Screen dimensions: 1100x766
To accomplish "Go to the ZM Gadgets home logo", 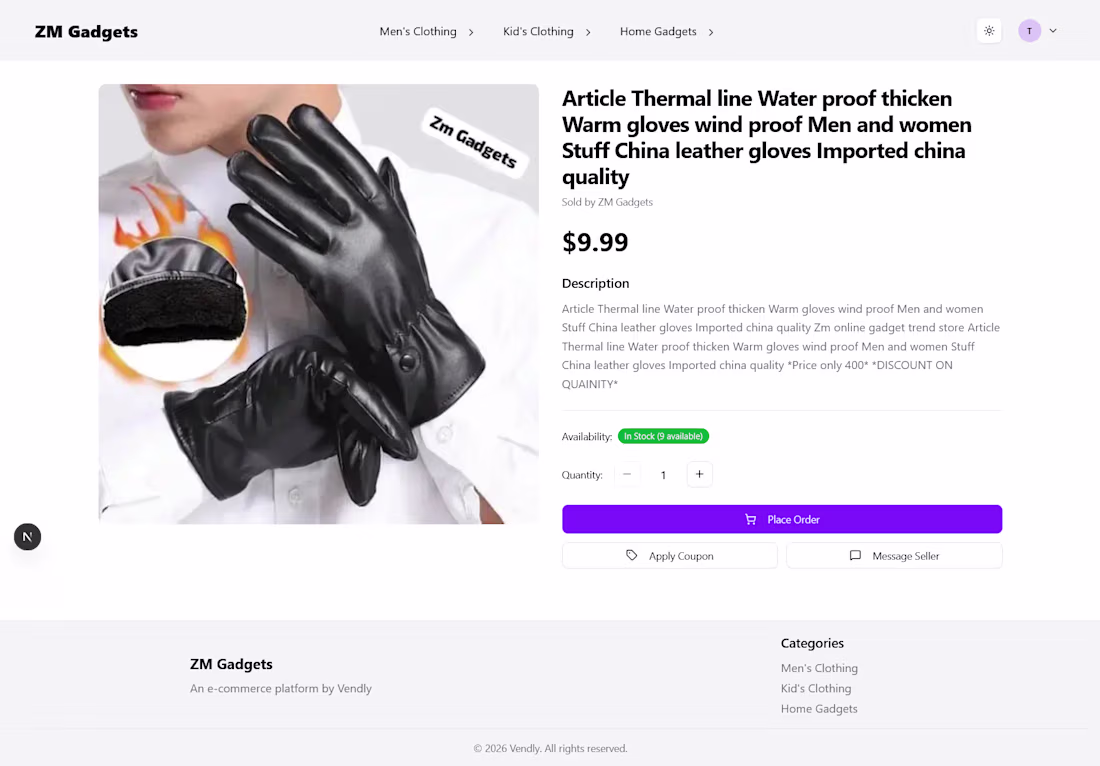I will tap(86, 32).
